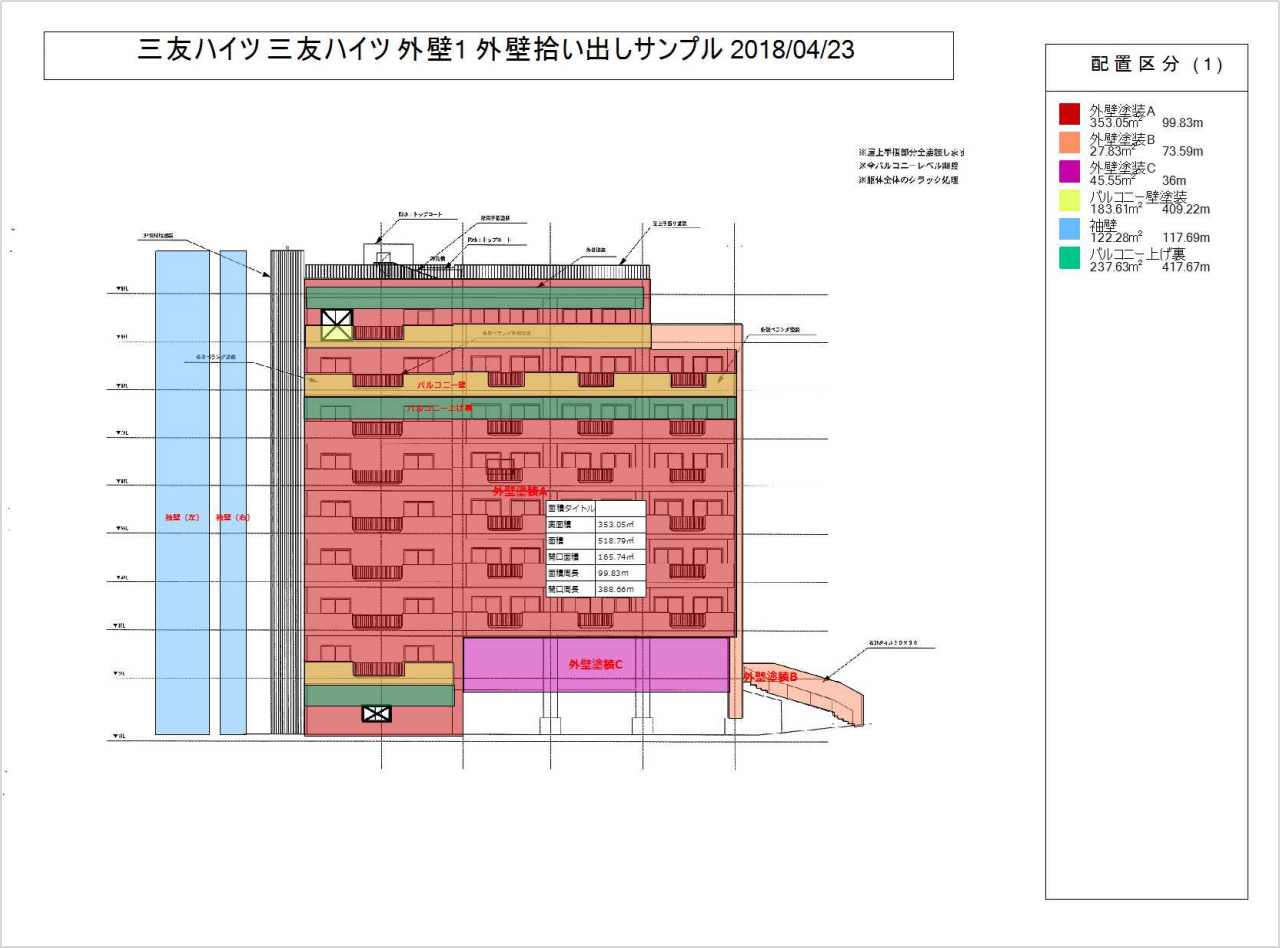The width and height of the screenshot is (1280, 948).
Task: Click the 袖壁(右) label on the blue bar
Action: (233, 518)
